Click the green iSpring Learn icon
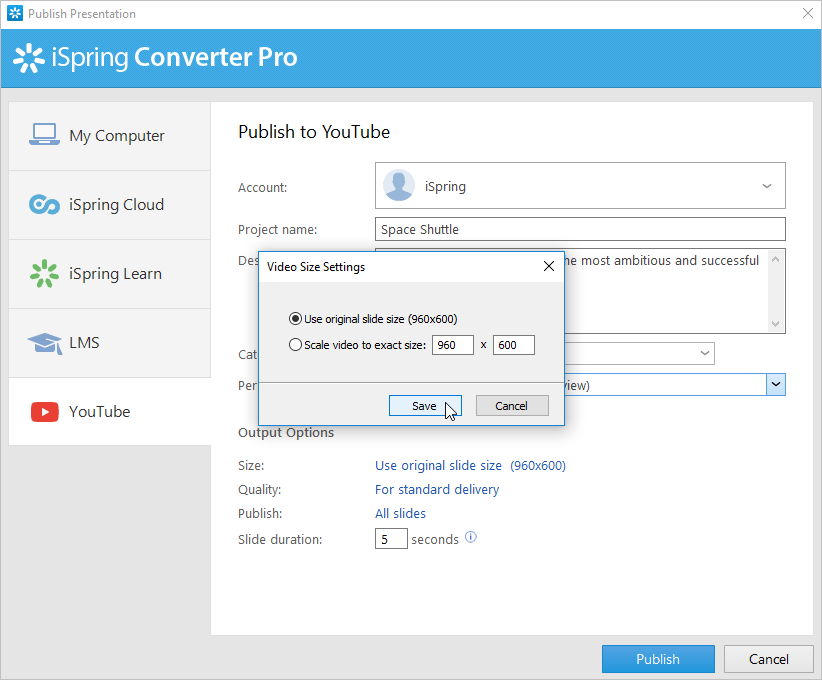The image size is (822, 680). [x=44, y=274]
